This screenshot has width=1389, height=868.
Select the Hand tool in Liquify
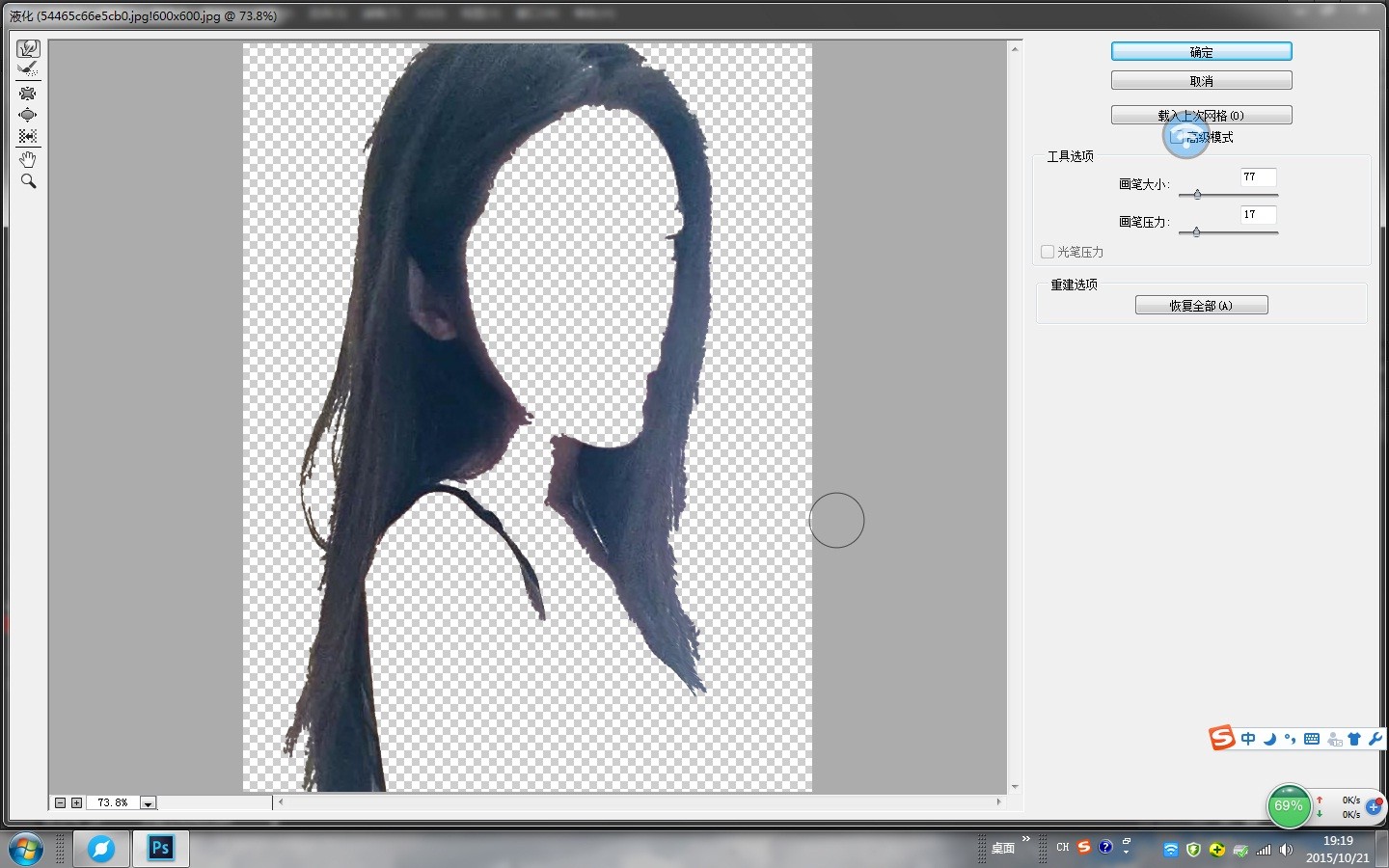tap(28, 159)
